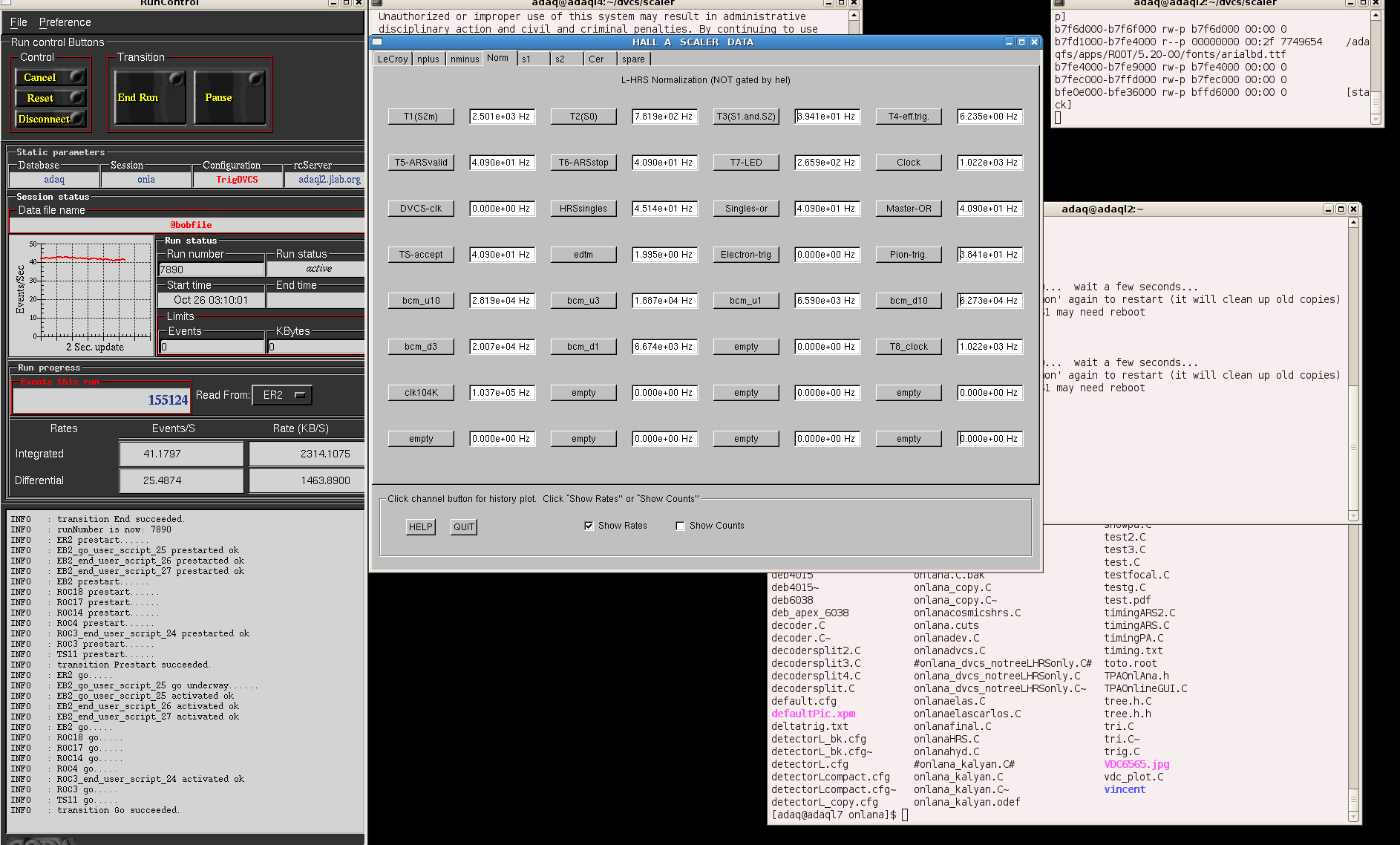Click the Database field showing adaq
The width and height of the screenshot is (1400, 845).
click(x=54, y=180)
